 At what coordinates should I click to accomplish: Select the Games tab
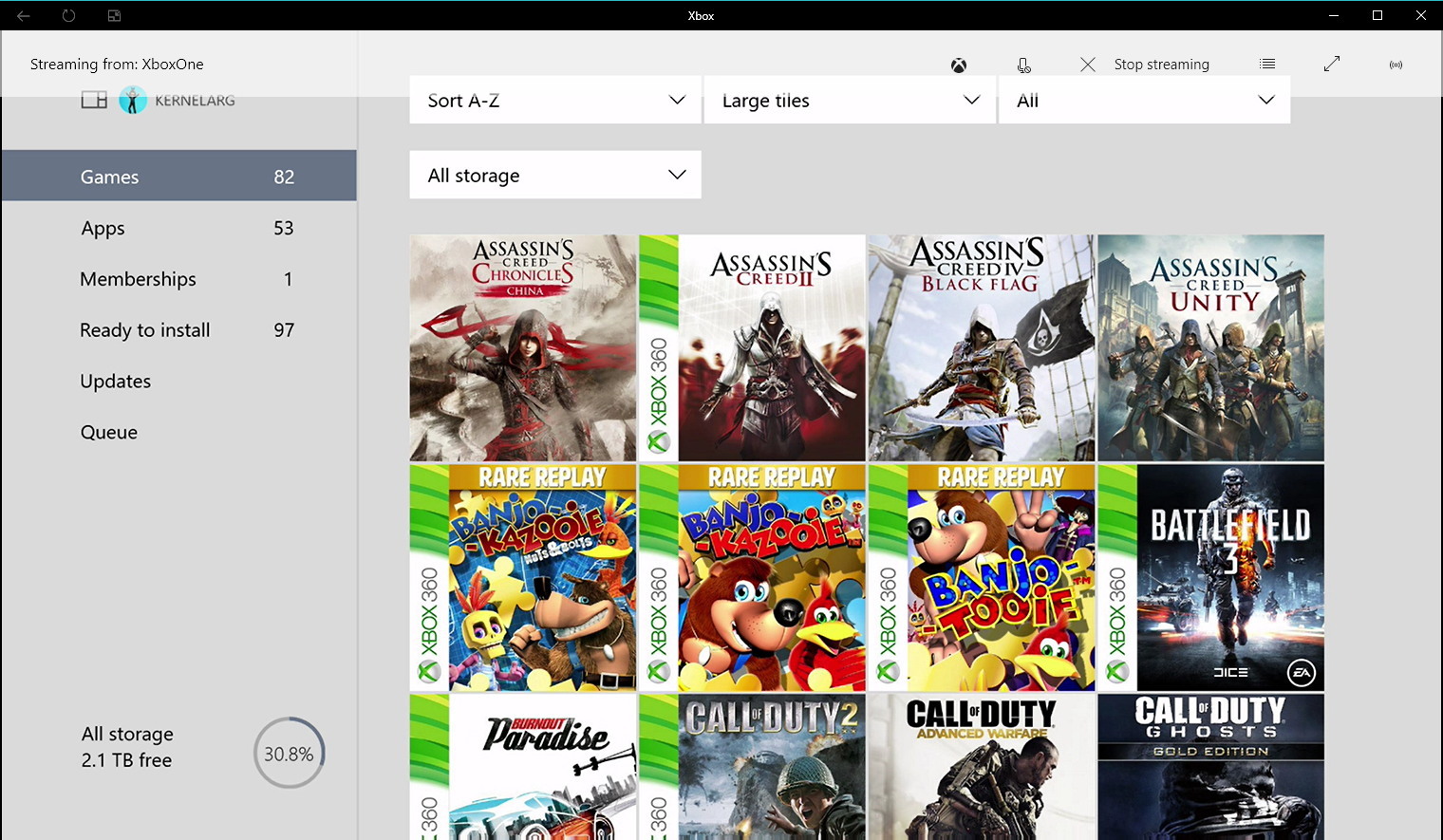click(x=179, y=176)
